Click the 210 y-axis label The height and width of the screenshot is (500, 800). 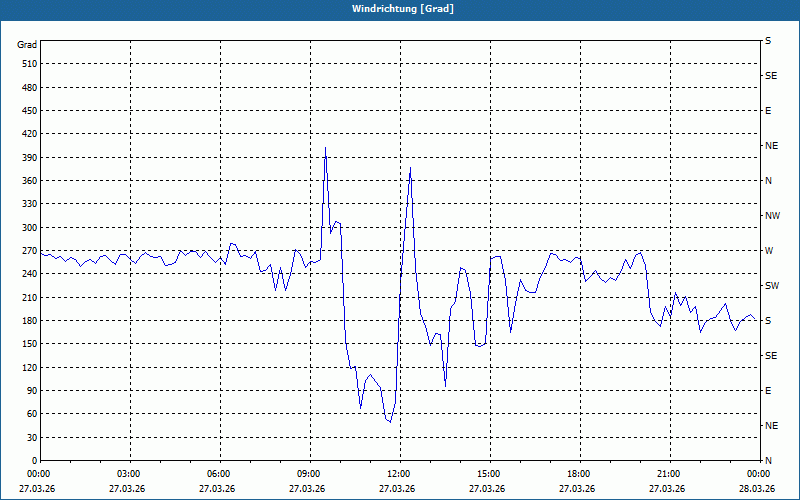(x=30, y=297)
